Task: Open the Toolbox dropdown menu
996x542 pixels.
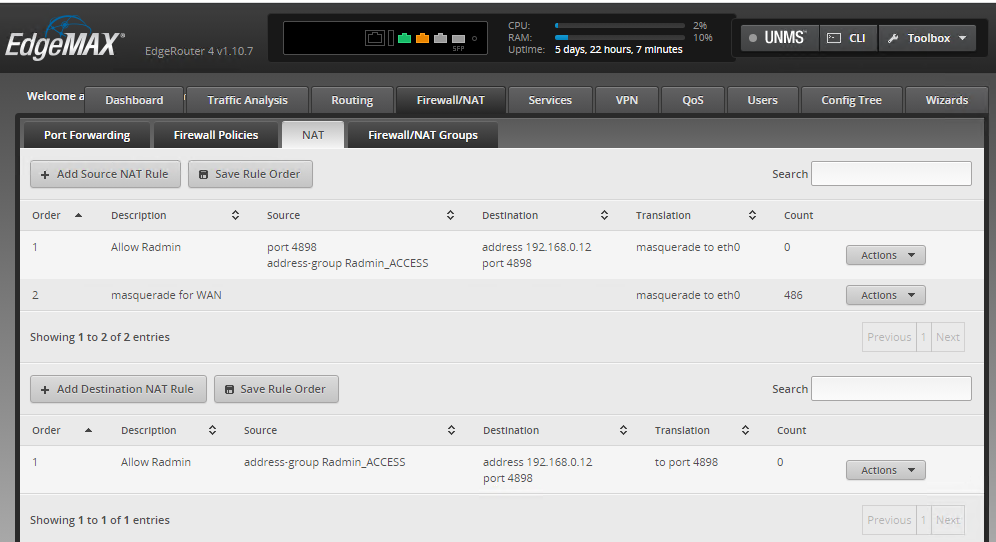Action: pos(927,38)
